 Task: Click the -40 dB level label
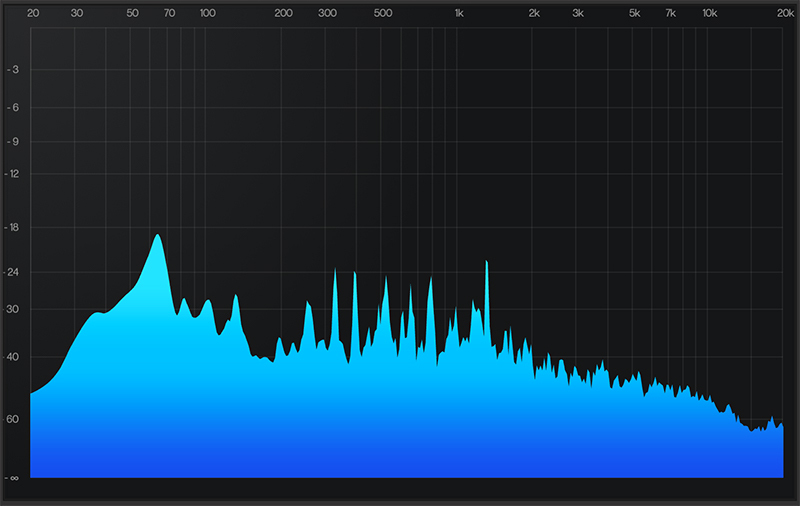(14, 357)
